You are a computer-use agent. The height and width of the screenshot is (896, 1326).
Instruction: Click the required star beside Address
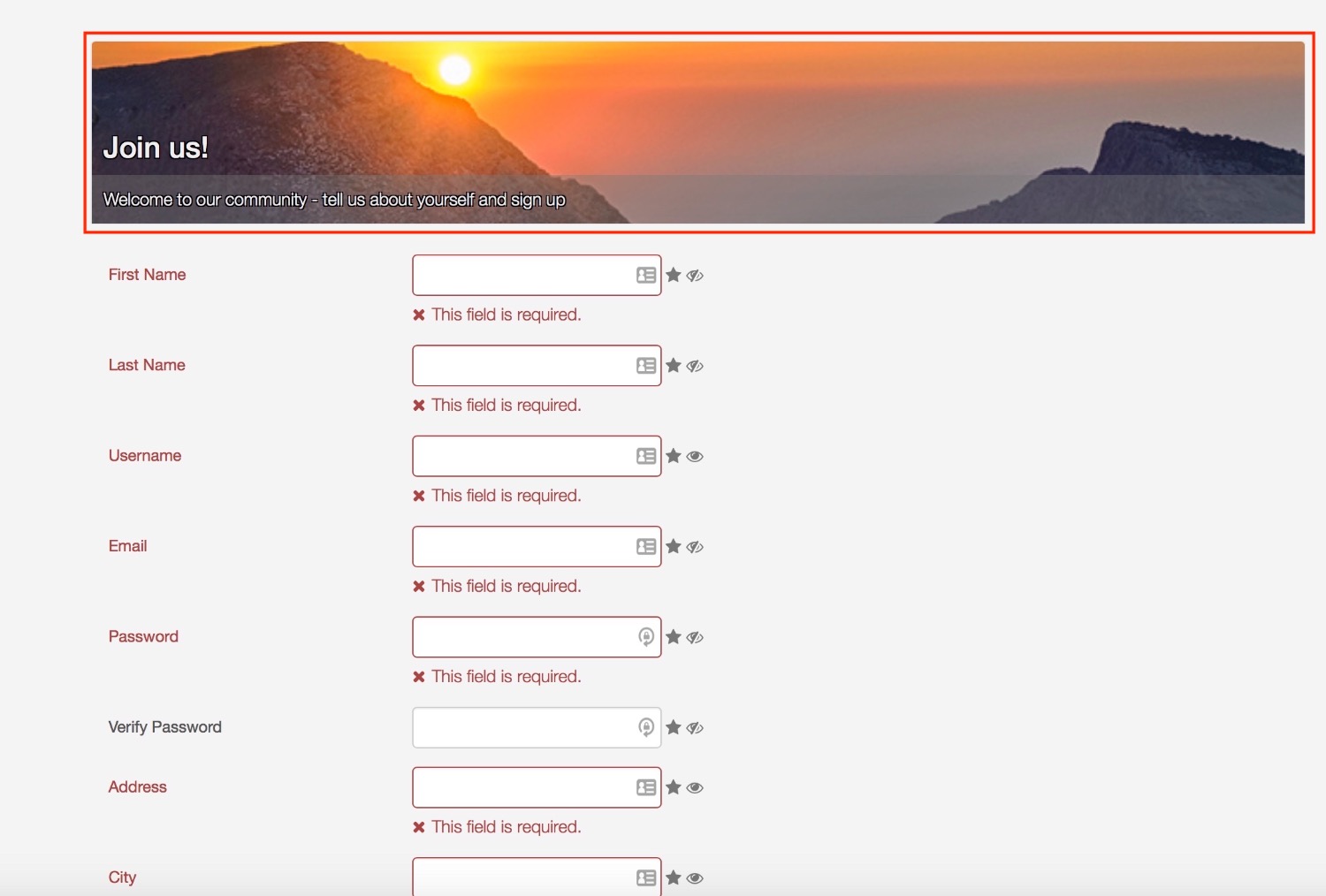tap(674, 787)
